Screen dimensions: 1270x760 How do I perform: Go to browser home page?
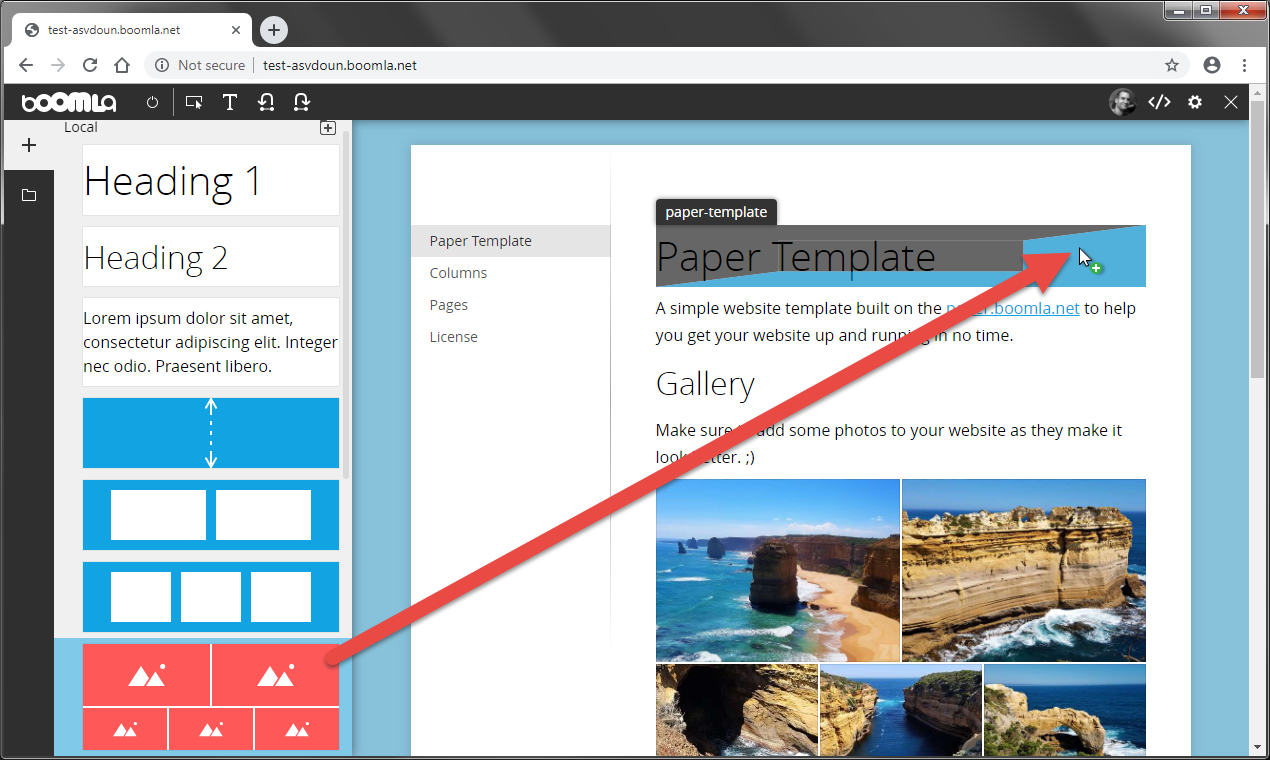122,65
